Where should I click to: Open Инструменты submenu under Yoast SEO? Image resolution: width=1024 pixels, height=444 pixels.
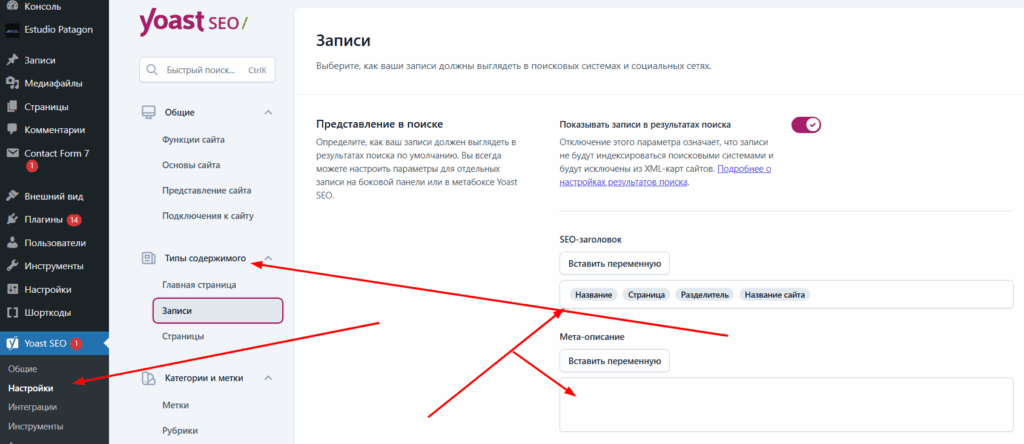coord(36,426)
